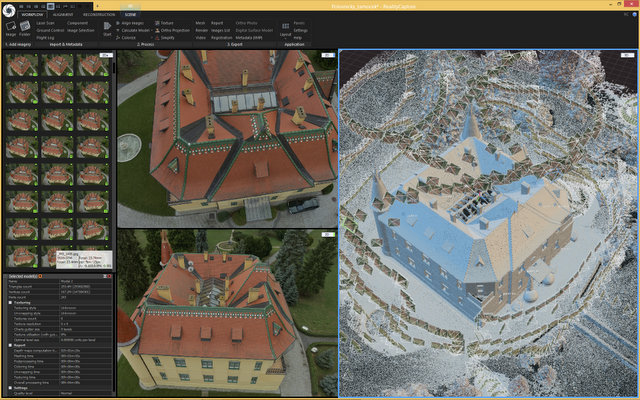This screenshot has height=400, width=640.
Task: Click the Ortho Projection tool
Action: pyautogui.click(x=174, y=29)
